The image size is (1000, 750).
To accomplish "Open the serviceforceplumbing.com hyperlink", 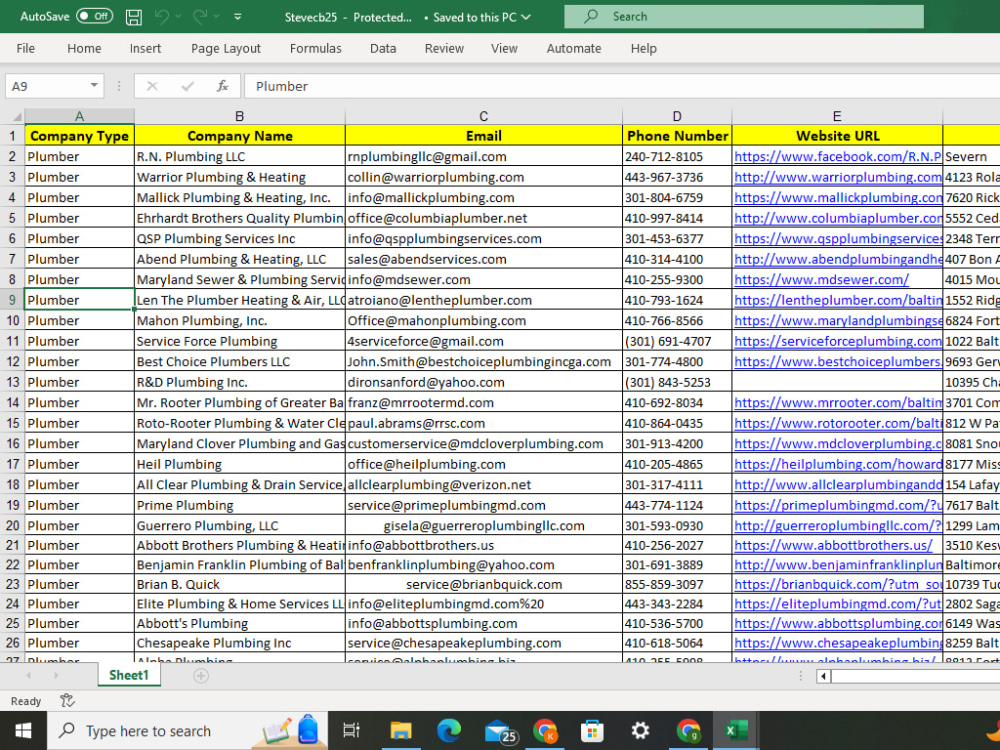I will pyautogui.click(x=837, y=341).
